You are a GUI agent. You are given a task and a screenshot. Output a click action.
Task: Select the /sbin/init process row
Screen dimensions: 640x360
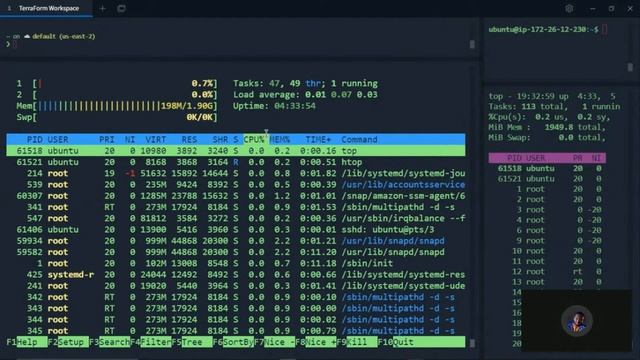236,263
